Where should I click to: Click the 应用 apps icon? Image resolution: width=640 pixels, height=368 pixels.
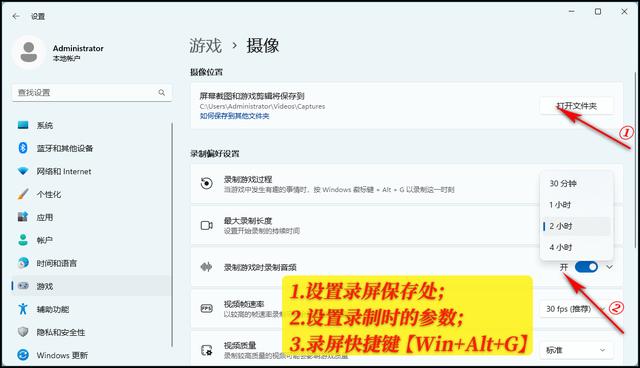point(23,217)
